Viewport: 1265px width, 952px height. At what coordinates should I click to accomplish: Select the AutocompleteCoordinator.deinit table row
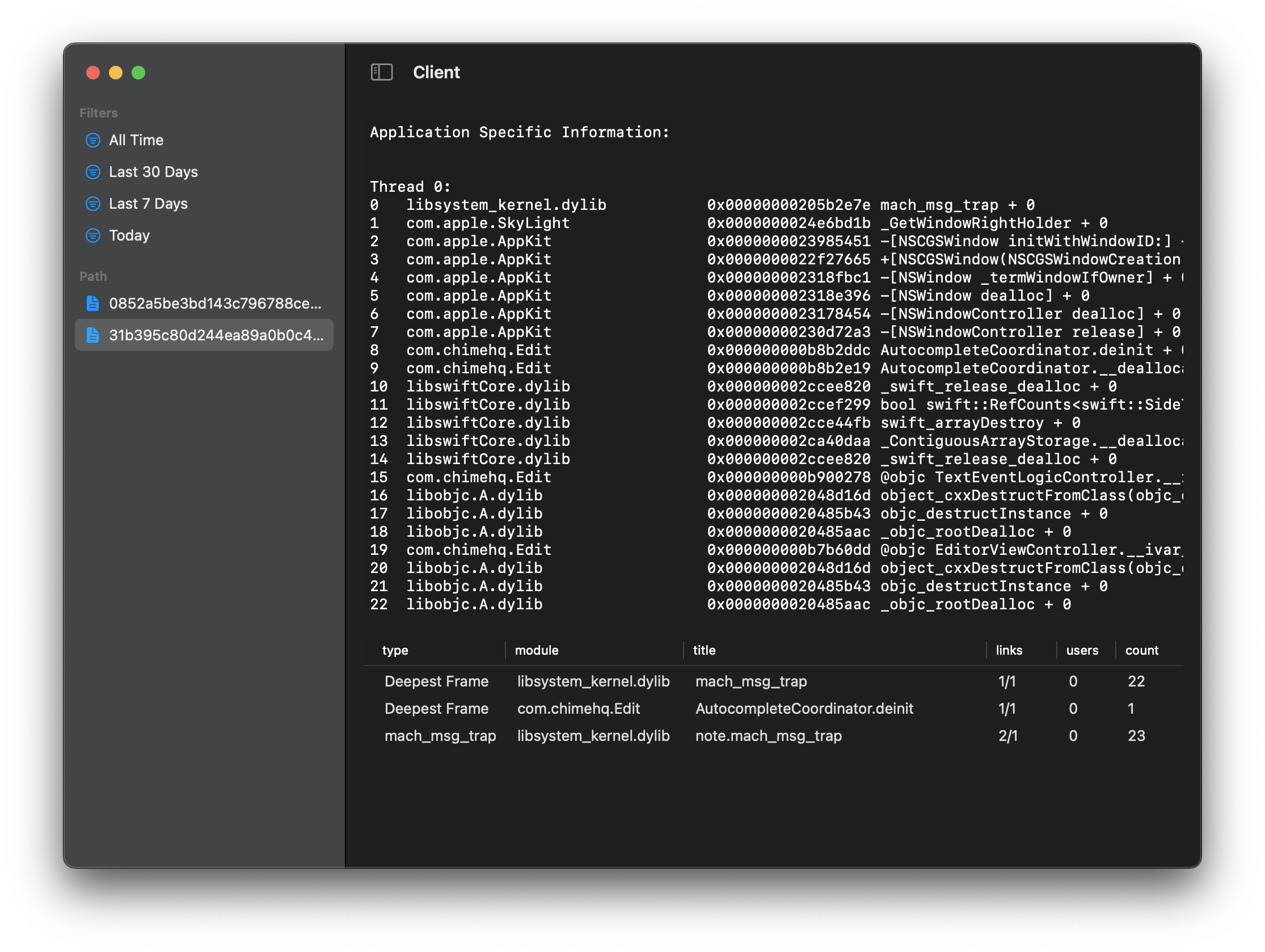[773, 708]
